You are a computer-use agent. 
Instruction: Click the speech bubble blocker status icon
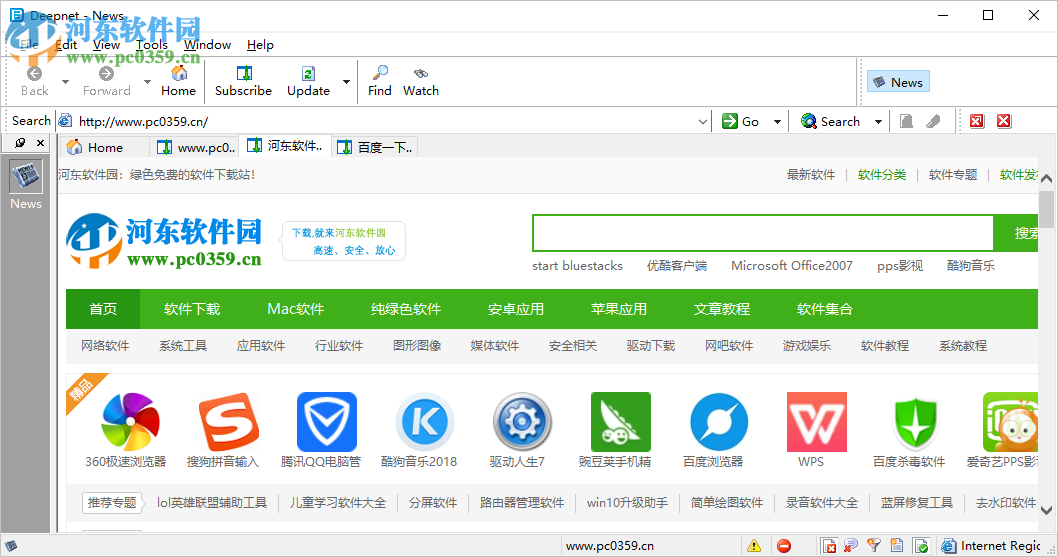[851, 545]
